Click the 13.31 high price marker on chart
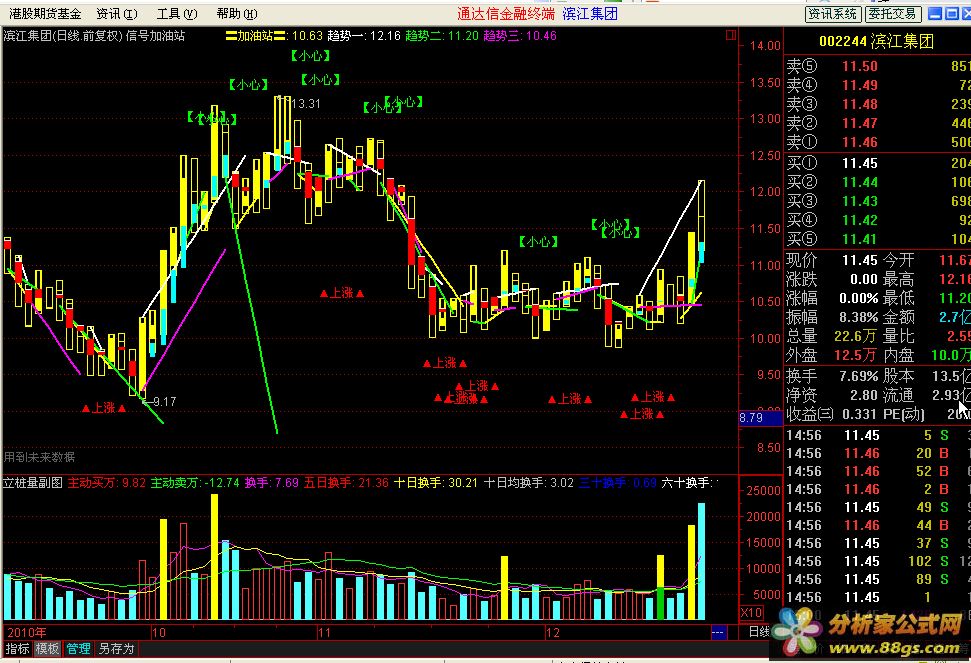This screenshot has height=663, width=971. [x=306, y=104]
